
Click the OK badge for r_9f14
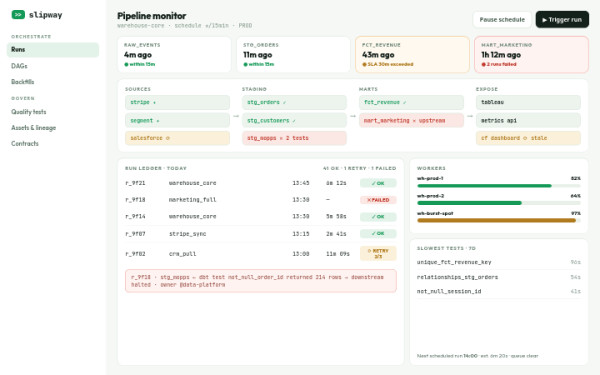pos(378,217)
